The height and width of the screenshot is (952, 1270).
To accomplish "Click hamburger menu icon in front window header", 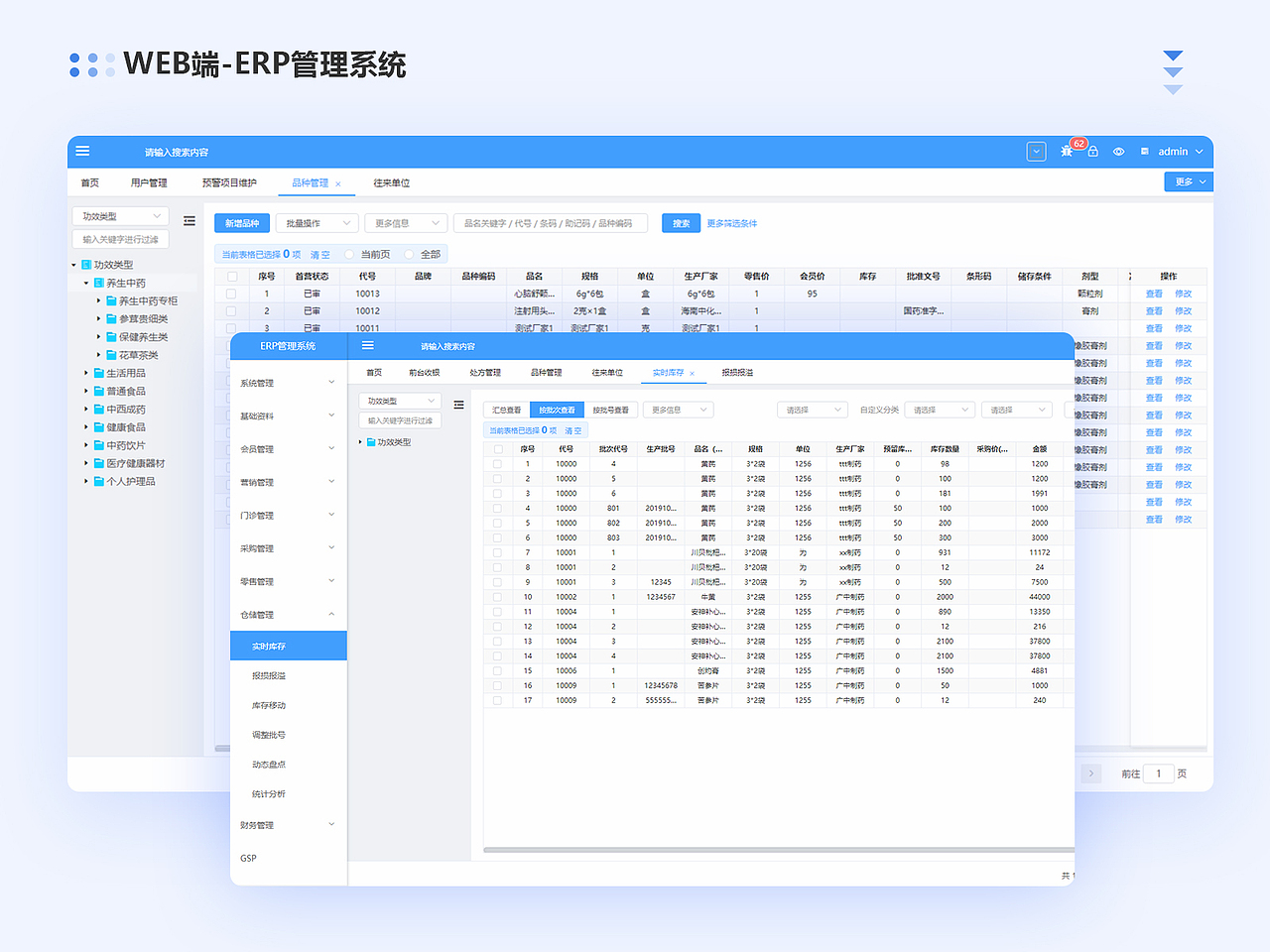I will 367,346.
